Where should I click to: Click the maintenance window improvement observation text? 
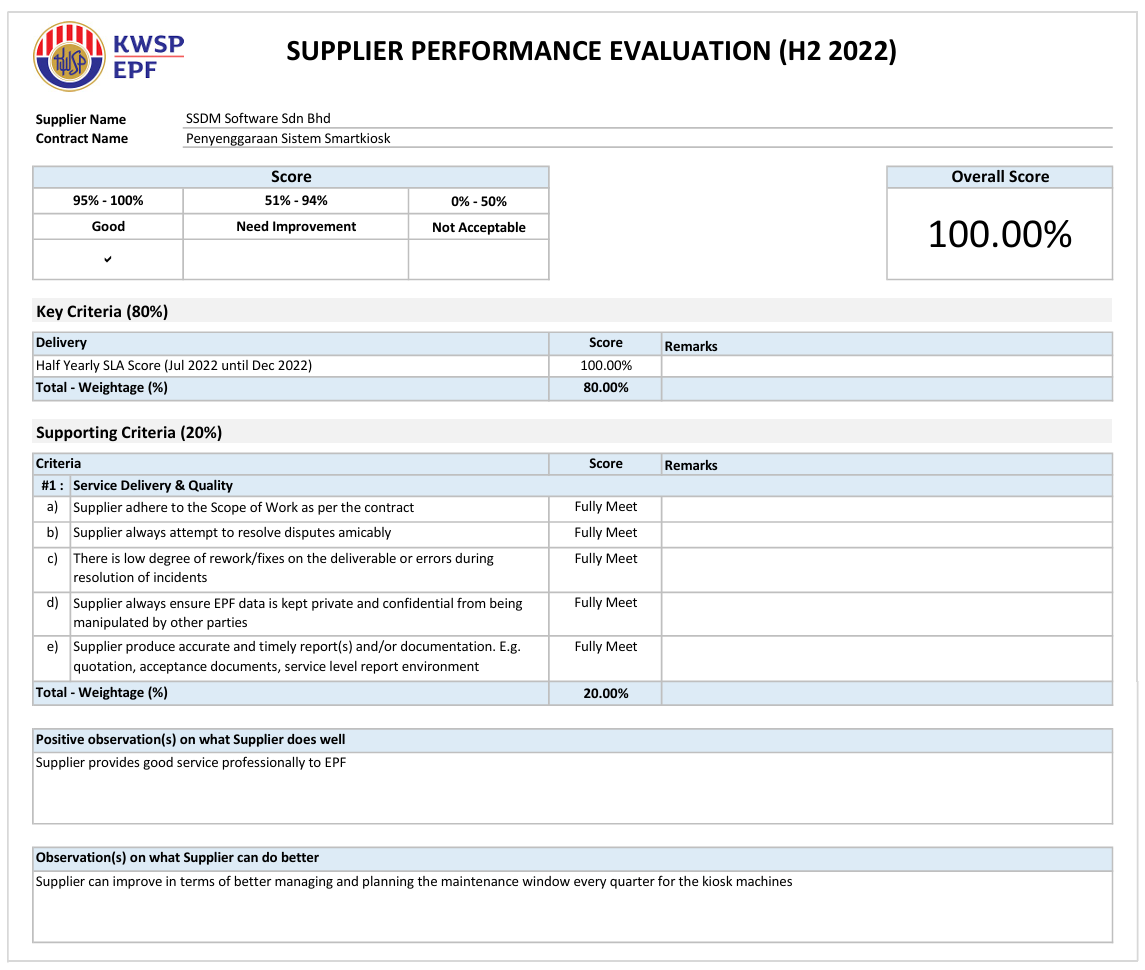click(414, 882)
